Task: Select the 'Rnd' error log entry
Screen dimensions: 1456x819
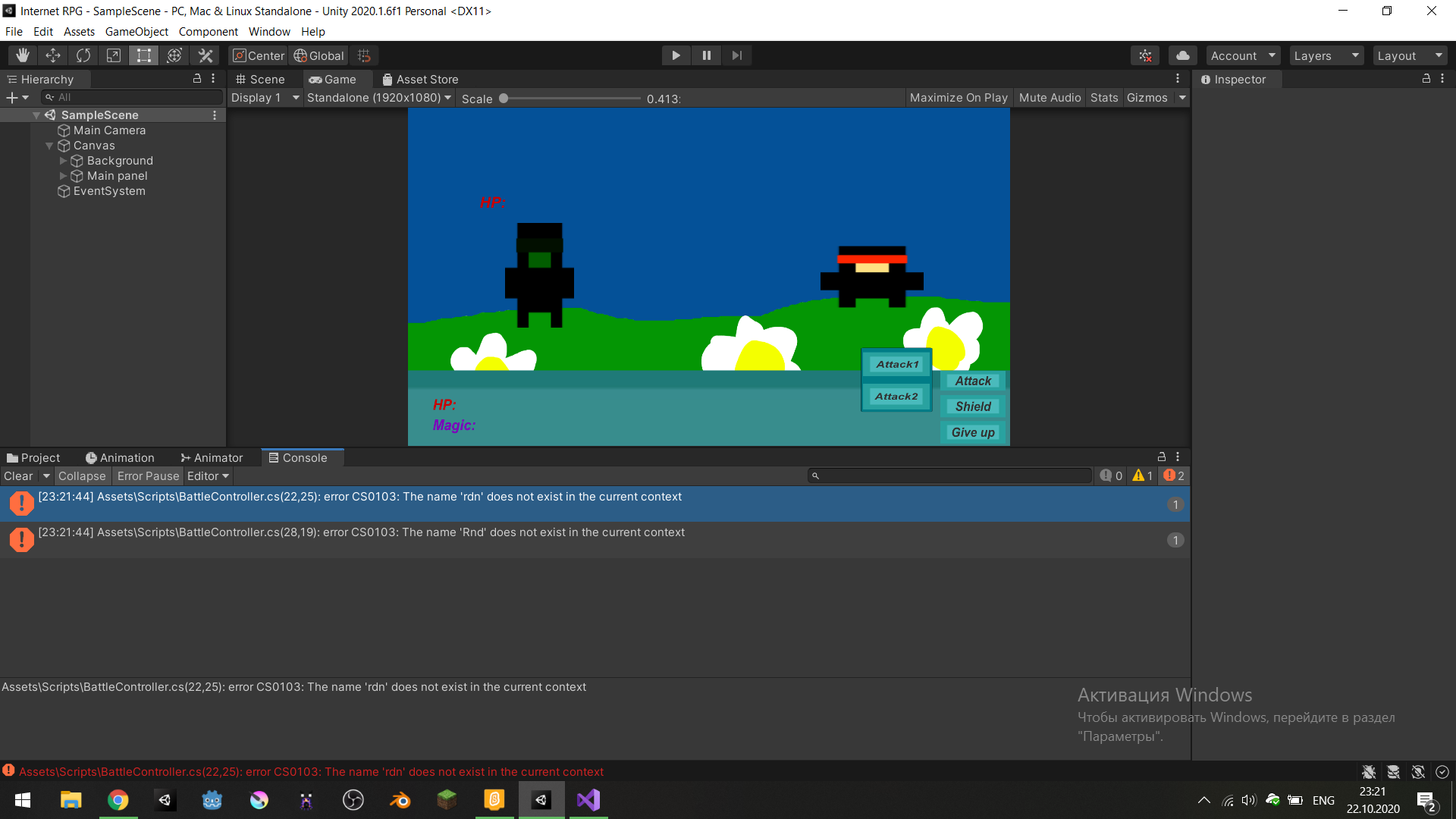Action: tap(595, 539)
